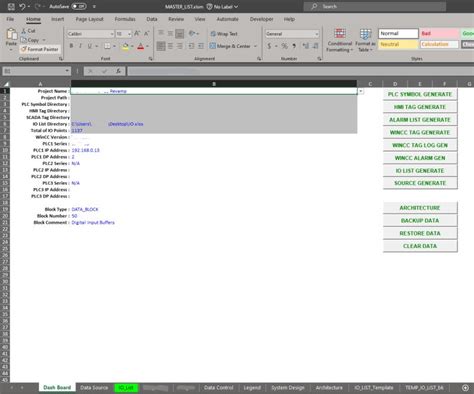Toggle Bottom Align icon
The height and width of the screenshot is (394, 474).
[x=179, y=33]
